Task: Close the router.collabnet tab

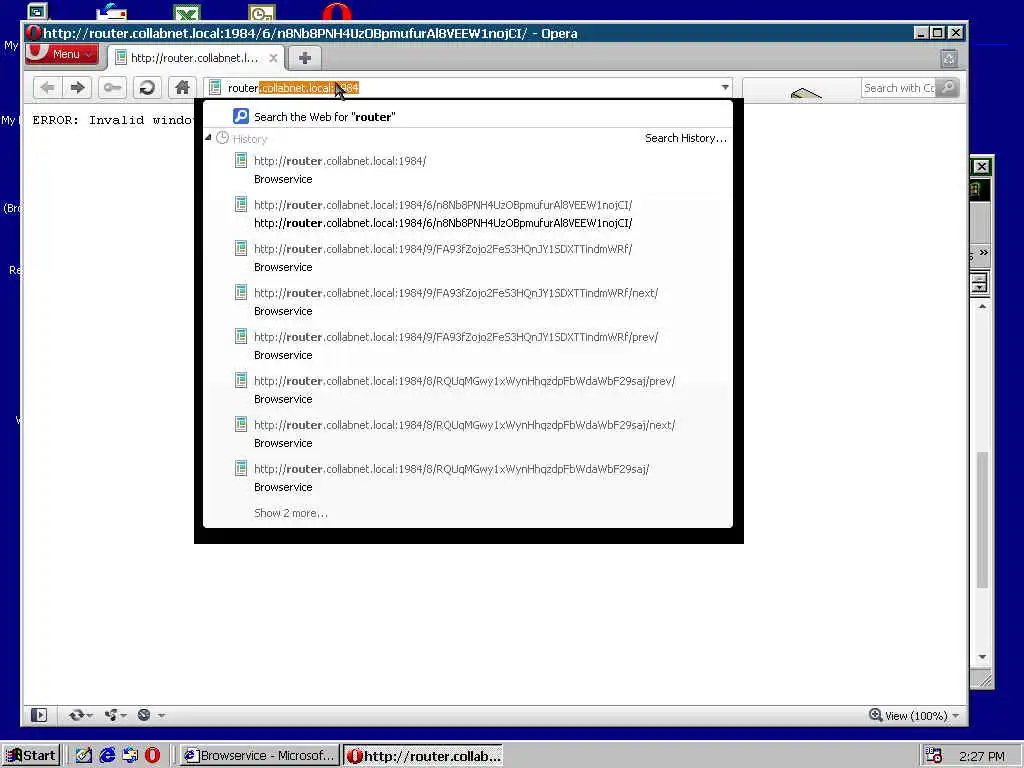Action: click(x=274, y=58)
